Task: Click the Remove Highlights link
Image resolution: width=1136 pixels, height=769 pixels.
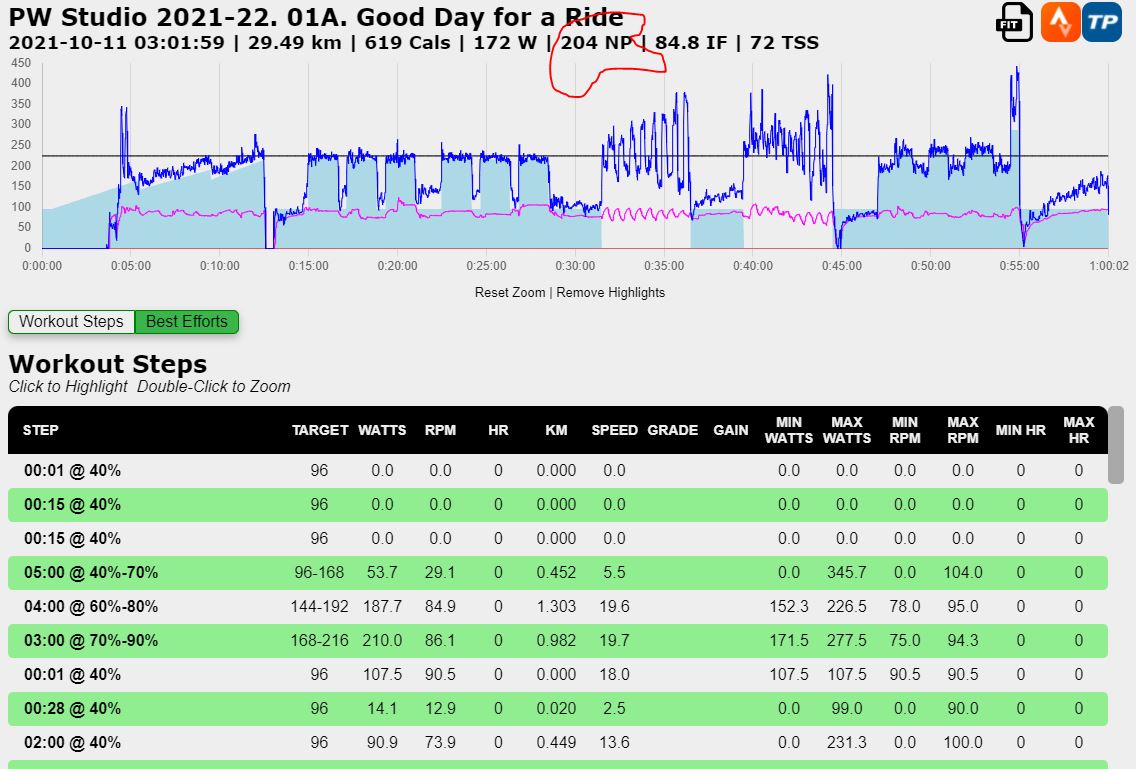Action: pos(610,292)
